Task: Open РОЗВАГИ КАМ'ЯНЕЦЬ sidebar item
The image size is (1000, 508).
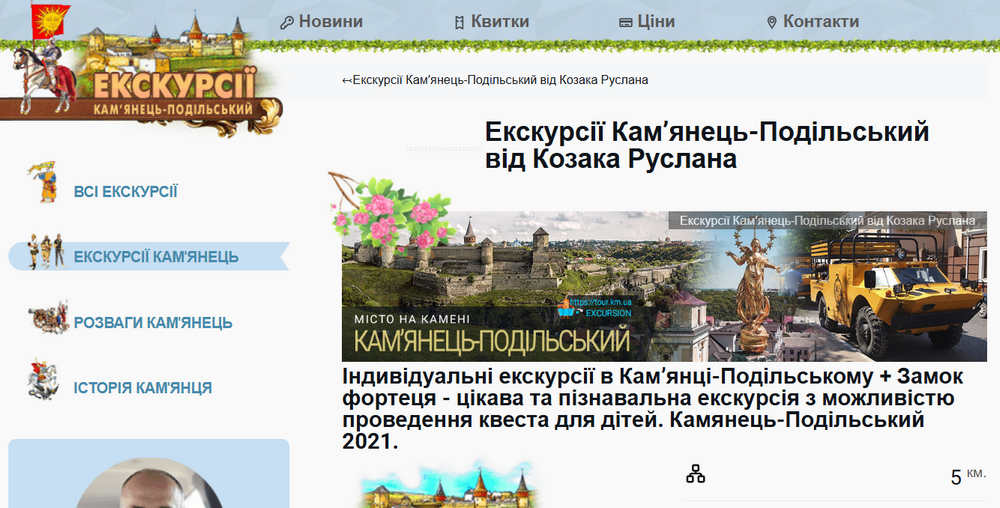Action: [153, 323]
